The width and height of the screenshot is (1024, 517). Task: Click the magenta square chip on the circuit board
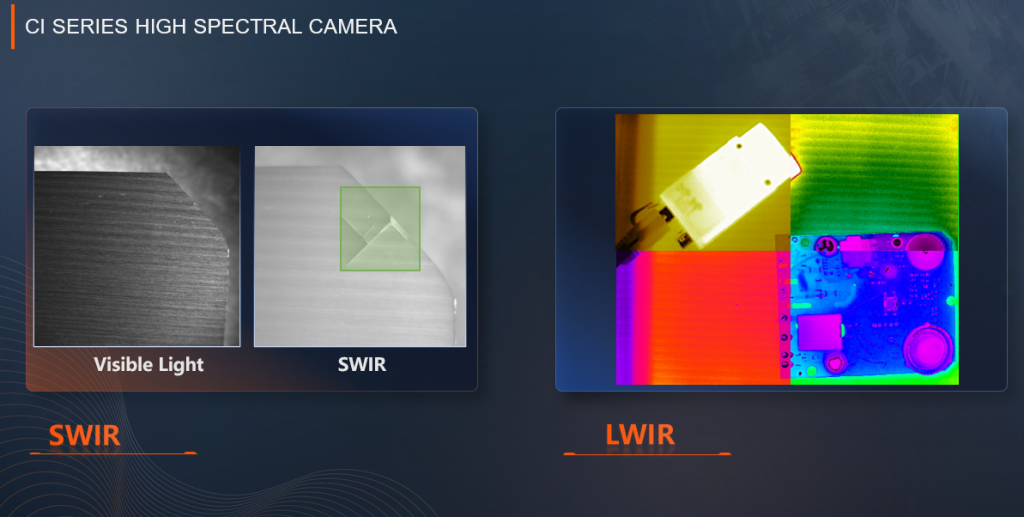[820, 333]
